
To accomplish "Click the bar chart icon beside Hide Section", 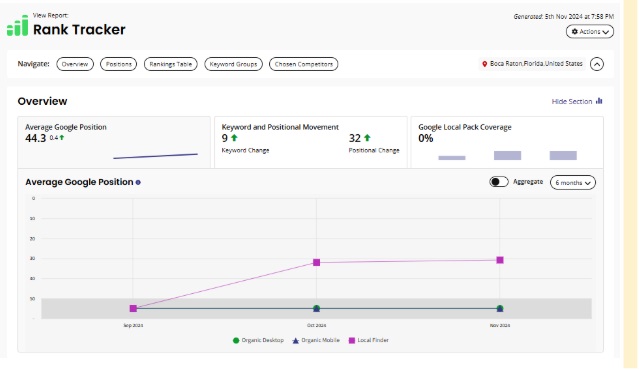I will pos(599,101).
